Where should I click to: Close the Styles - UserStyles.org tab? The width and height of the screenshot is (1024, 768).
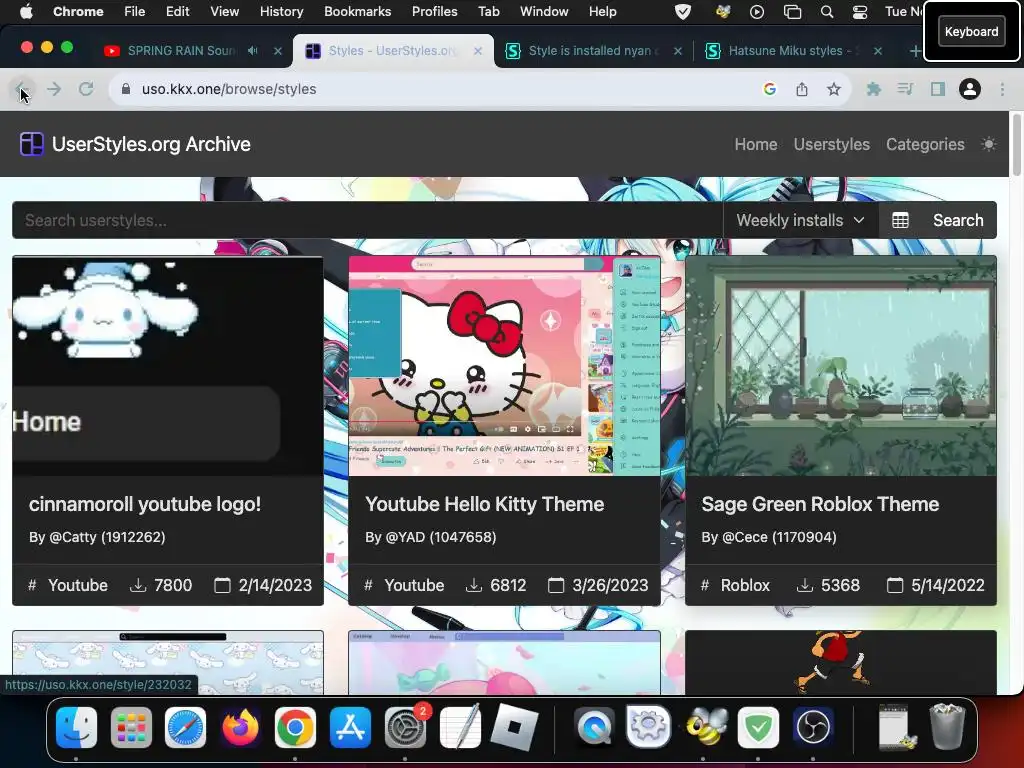click(478, 51)
